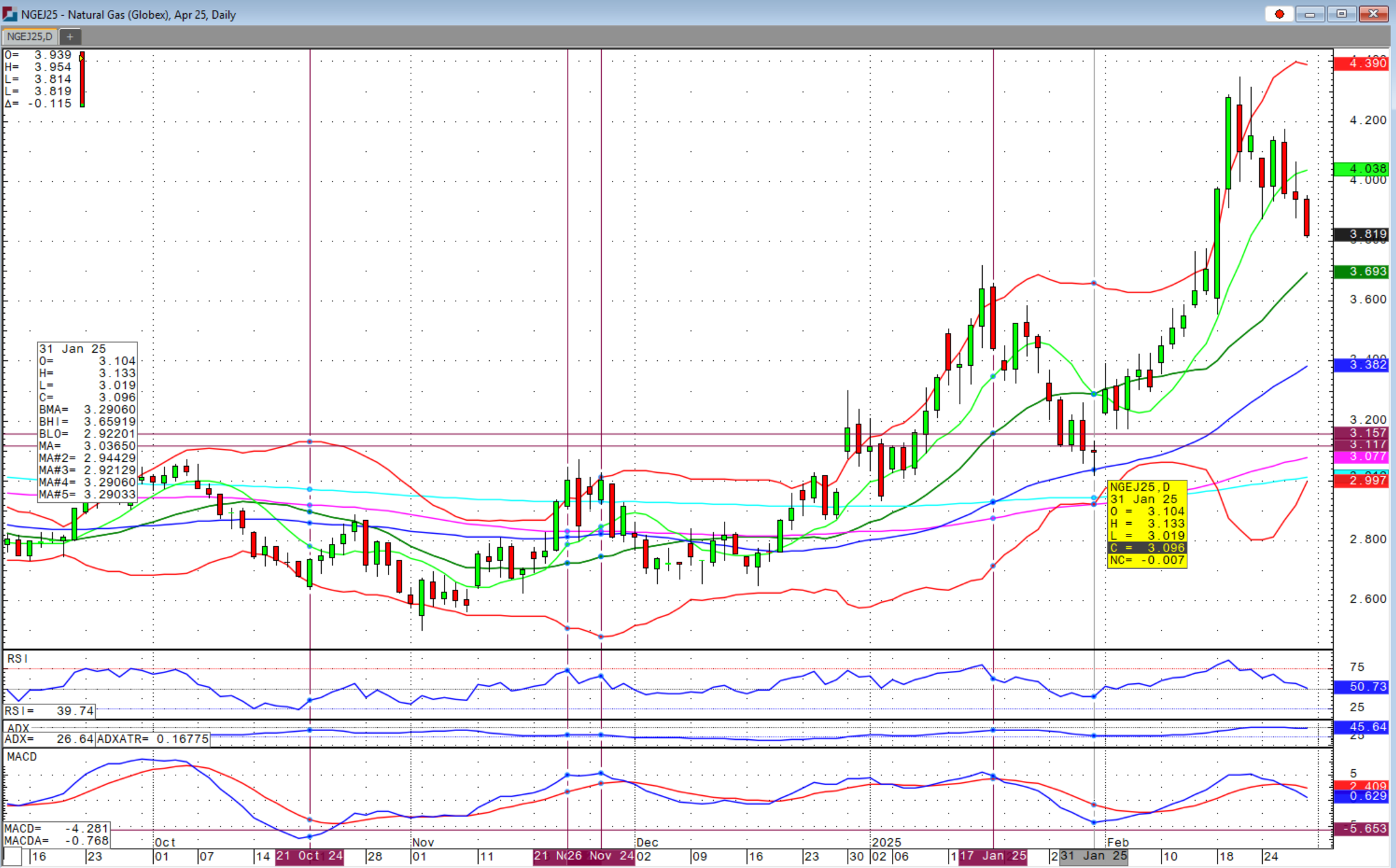Click the ADX study value box
This screenshot has width=1396, height=868.
pos(49,739)
